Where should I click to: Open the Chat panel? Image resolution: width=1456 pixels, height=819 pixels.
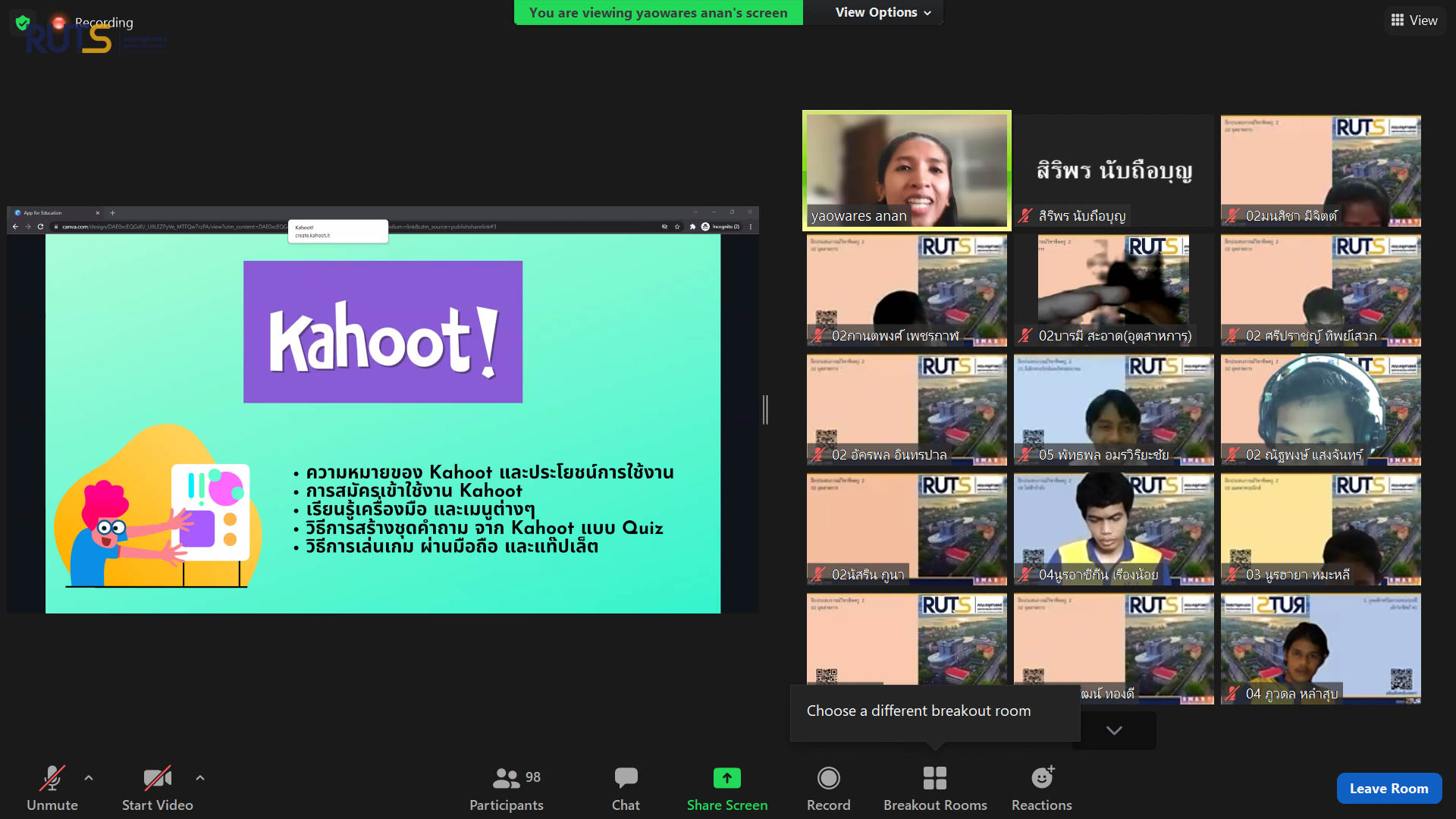tap(626, 789)
